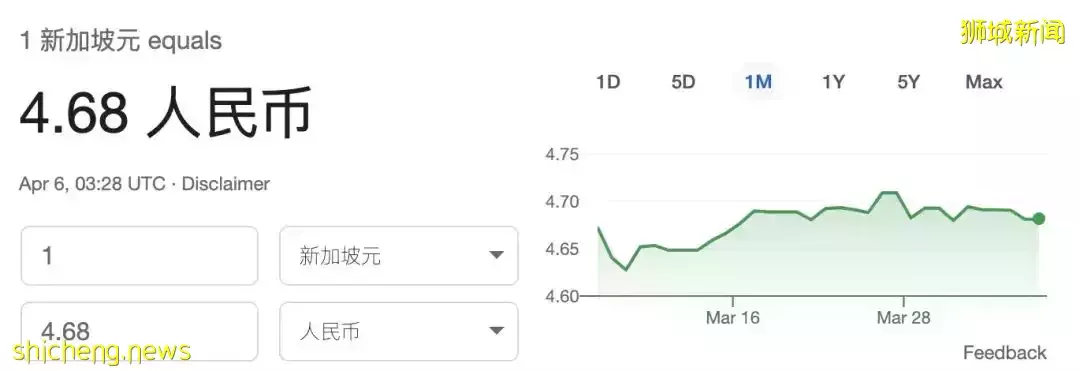Click the Mar 28 axis marker
1080x371 pixels.
[x=903, y=318]
